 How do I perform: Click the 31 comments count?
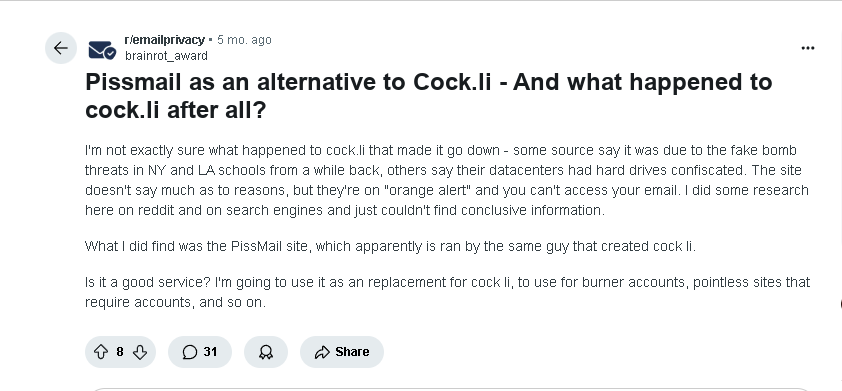tap(210, 352)
